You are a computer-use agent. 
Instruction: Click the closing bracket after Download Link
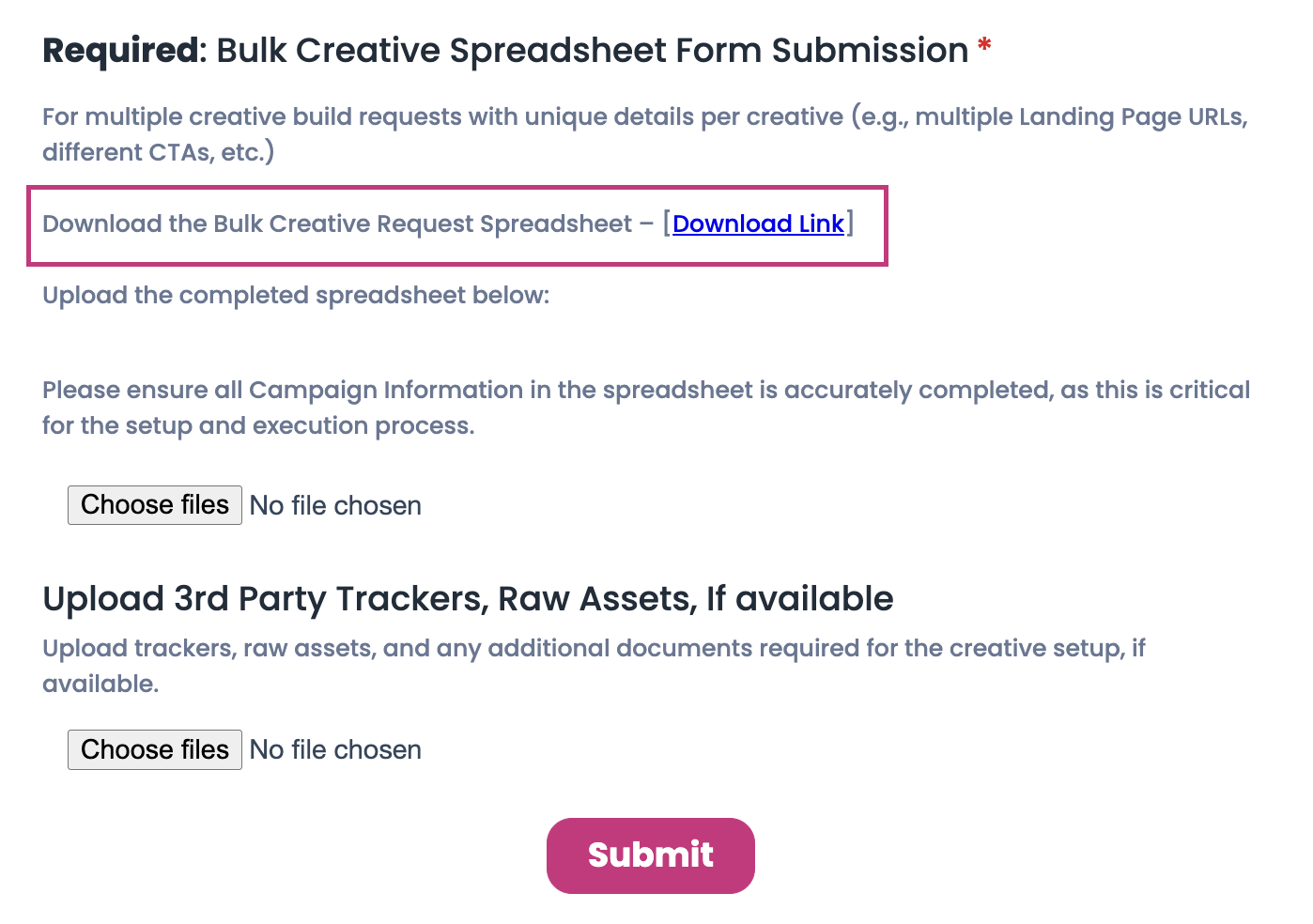click(850, 223)
